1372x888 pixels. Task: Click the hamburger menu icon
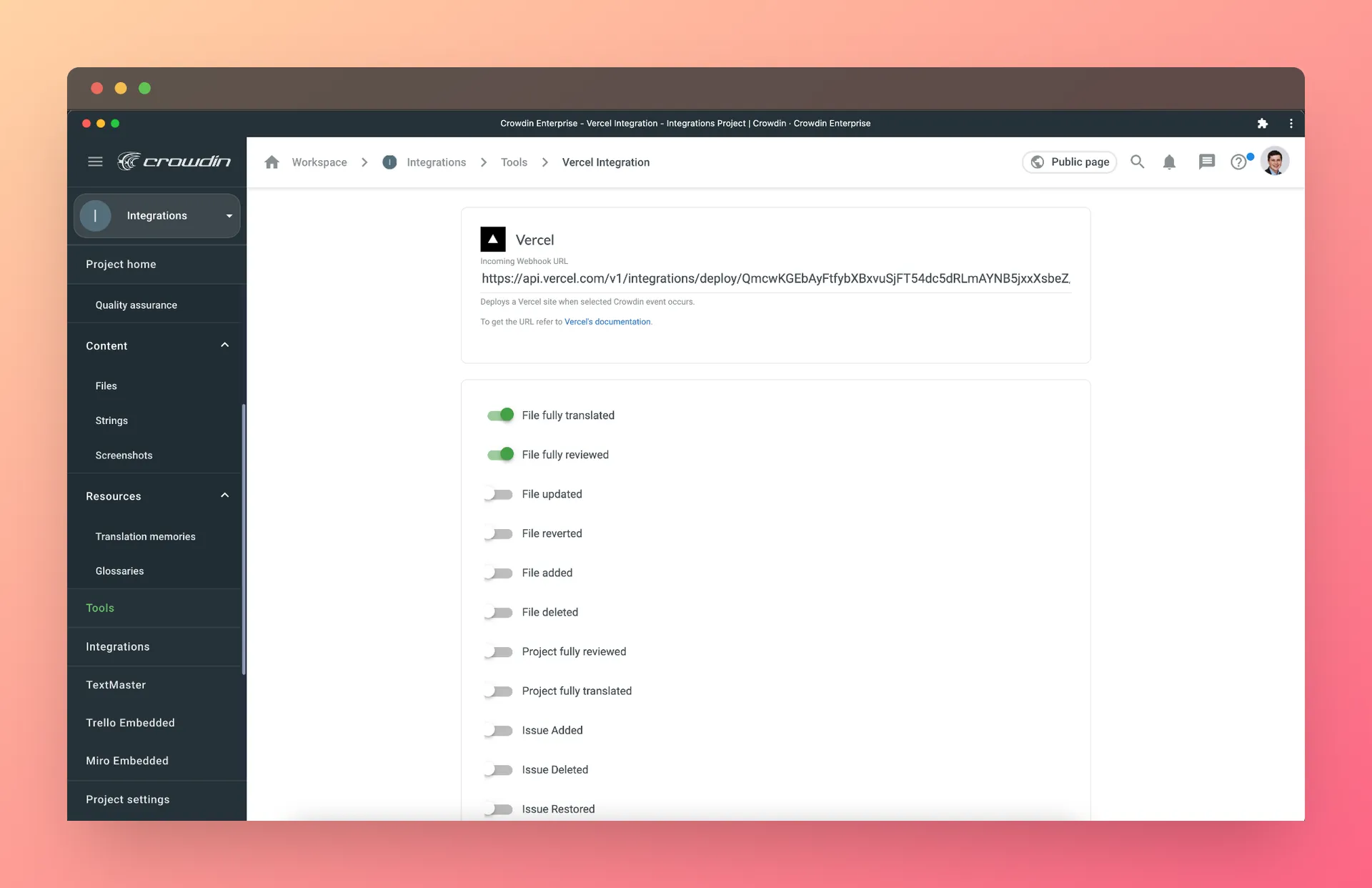click(94, 161)
